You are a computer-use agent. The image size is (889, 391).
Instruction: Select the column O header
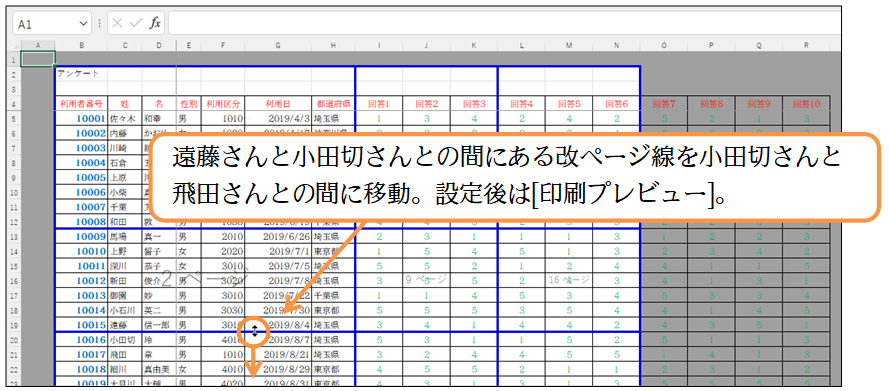[x=664, y=45]
